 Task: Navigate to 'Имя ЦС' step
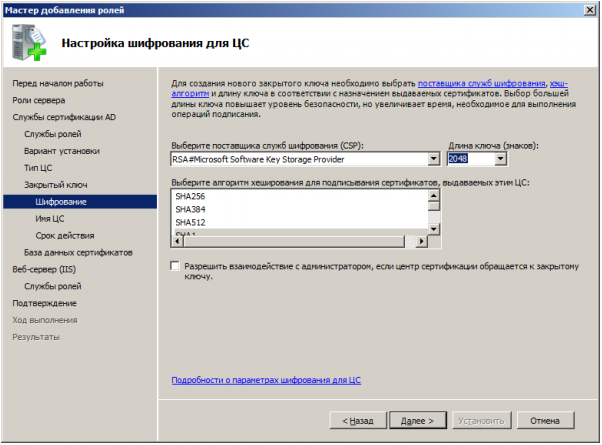click(49, 218)
